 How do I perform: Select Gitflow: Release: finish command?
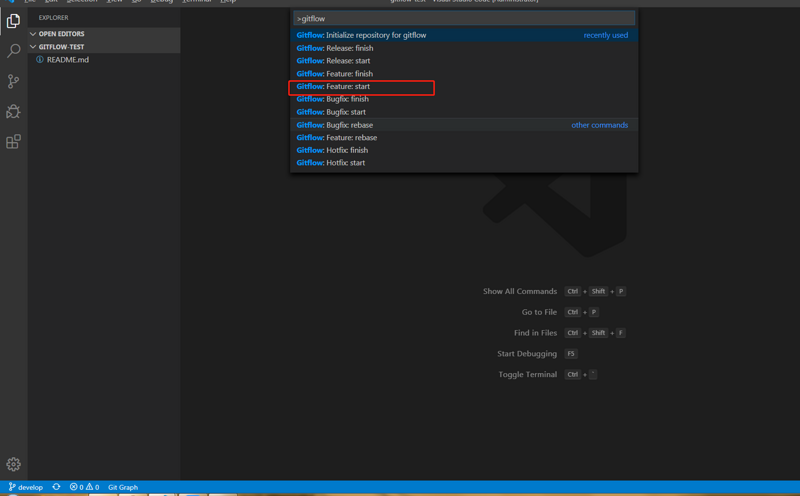464,48
